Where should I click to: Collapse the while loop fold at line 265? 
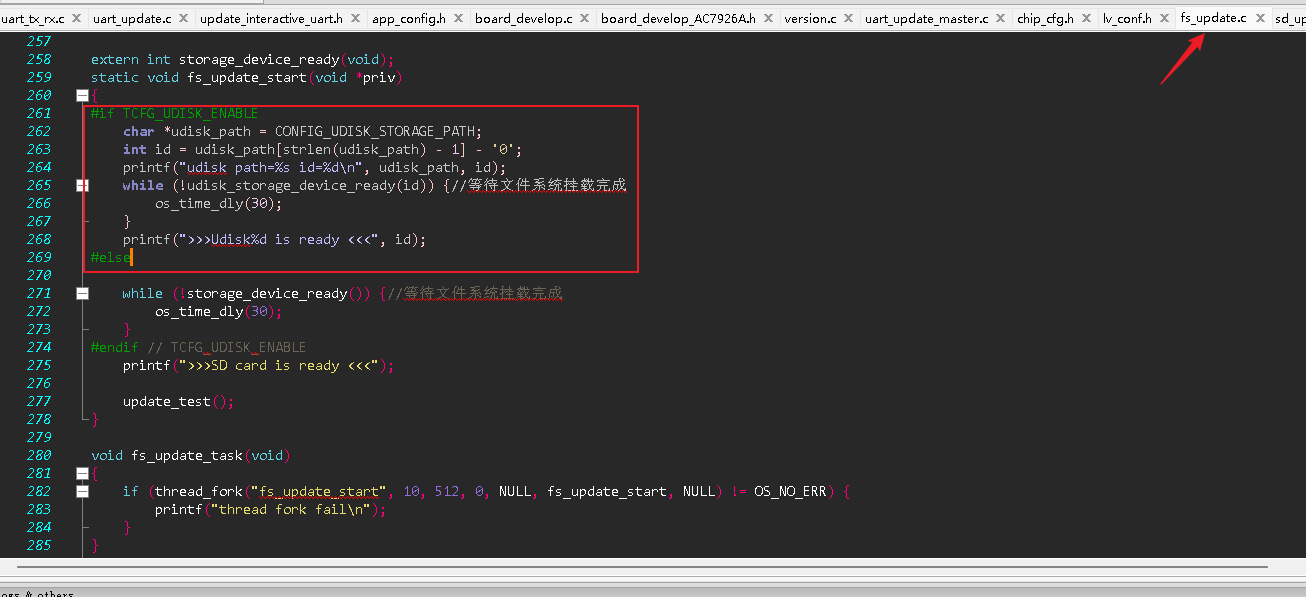tap(82, 185)
